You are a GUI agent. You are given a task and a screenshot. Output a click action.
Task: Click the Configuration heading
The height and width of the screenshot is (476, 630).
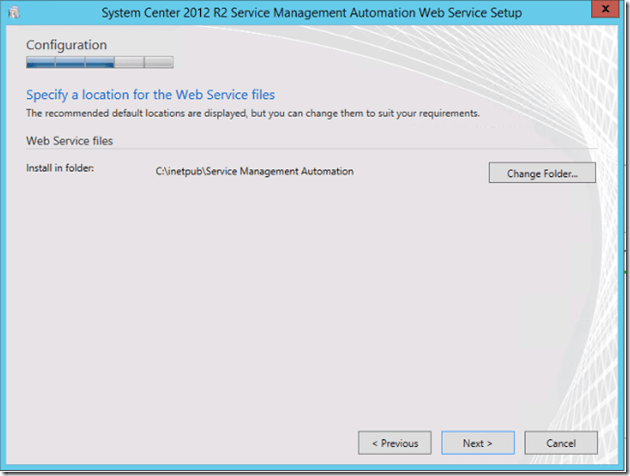[66, 45]
